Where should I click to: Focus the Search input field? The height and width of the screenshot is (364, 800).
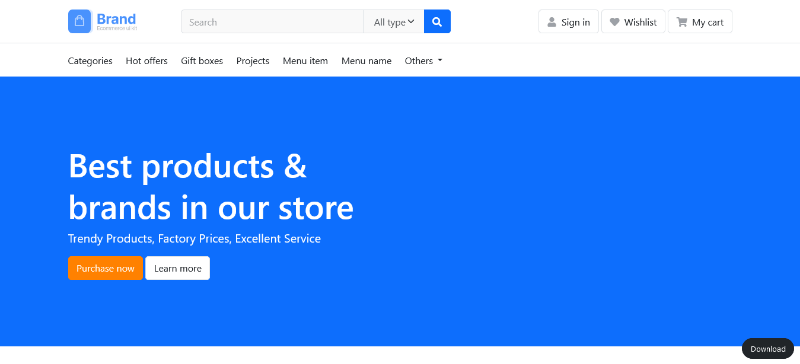pyautogui.click(x=272, y=21)
